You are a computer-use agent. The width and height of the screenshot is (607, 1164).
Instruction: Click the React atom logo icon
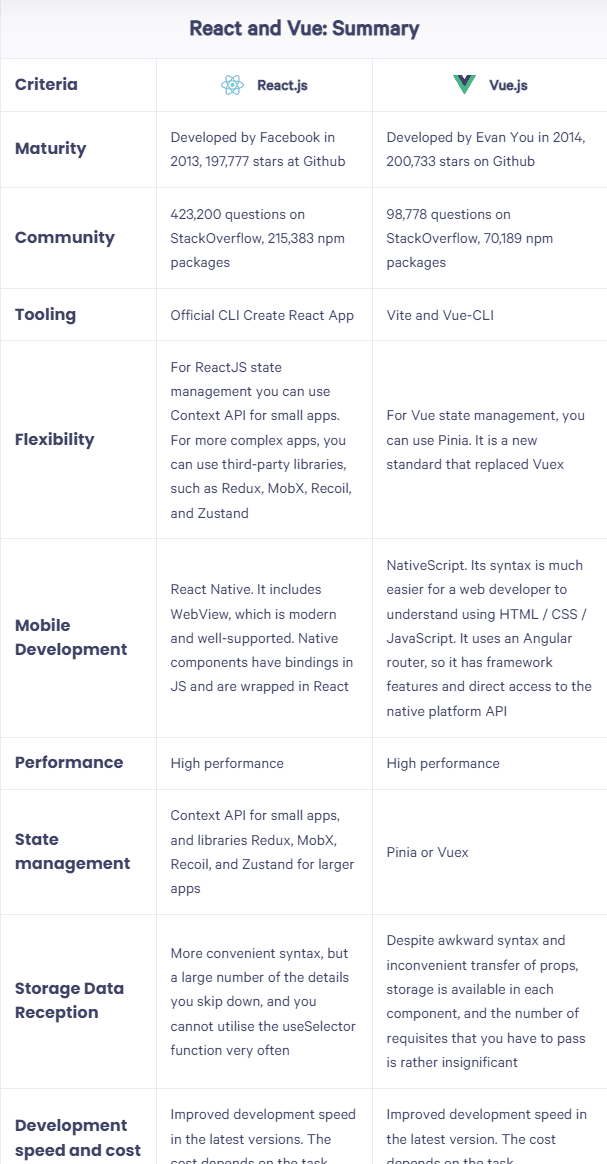pyautogui.click(x=232, y=85)
